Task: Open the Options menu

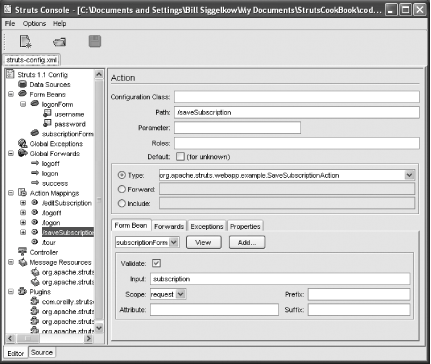Action: [34, 24]
